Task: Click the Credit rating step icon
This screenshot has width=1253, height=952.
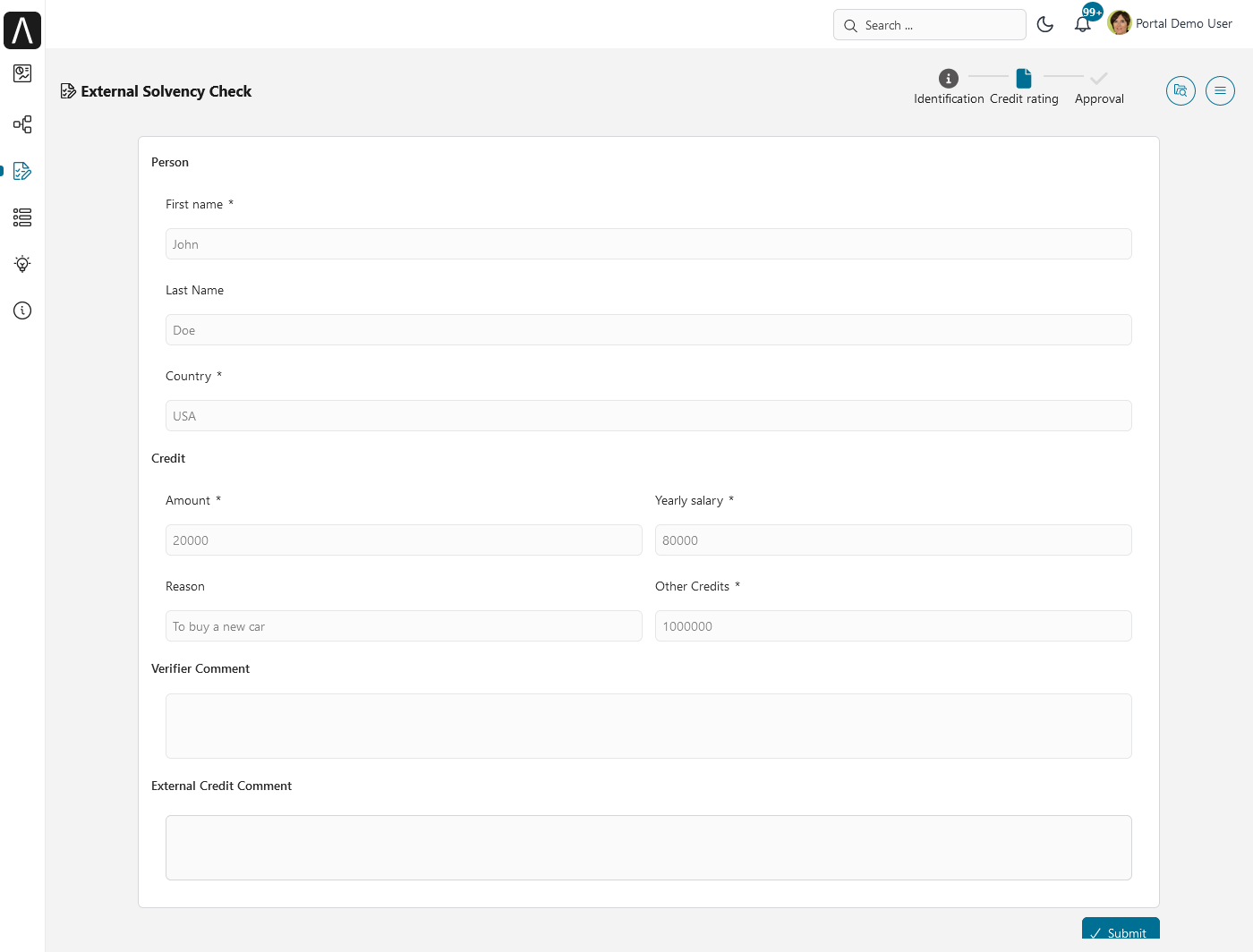Action: point(1024,79)
